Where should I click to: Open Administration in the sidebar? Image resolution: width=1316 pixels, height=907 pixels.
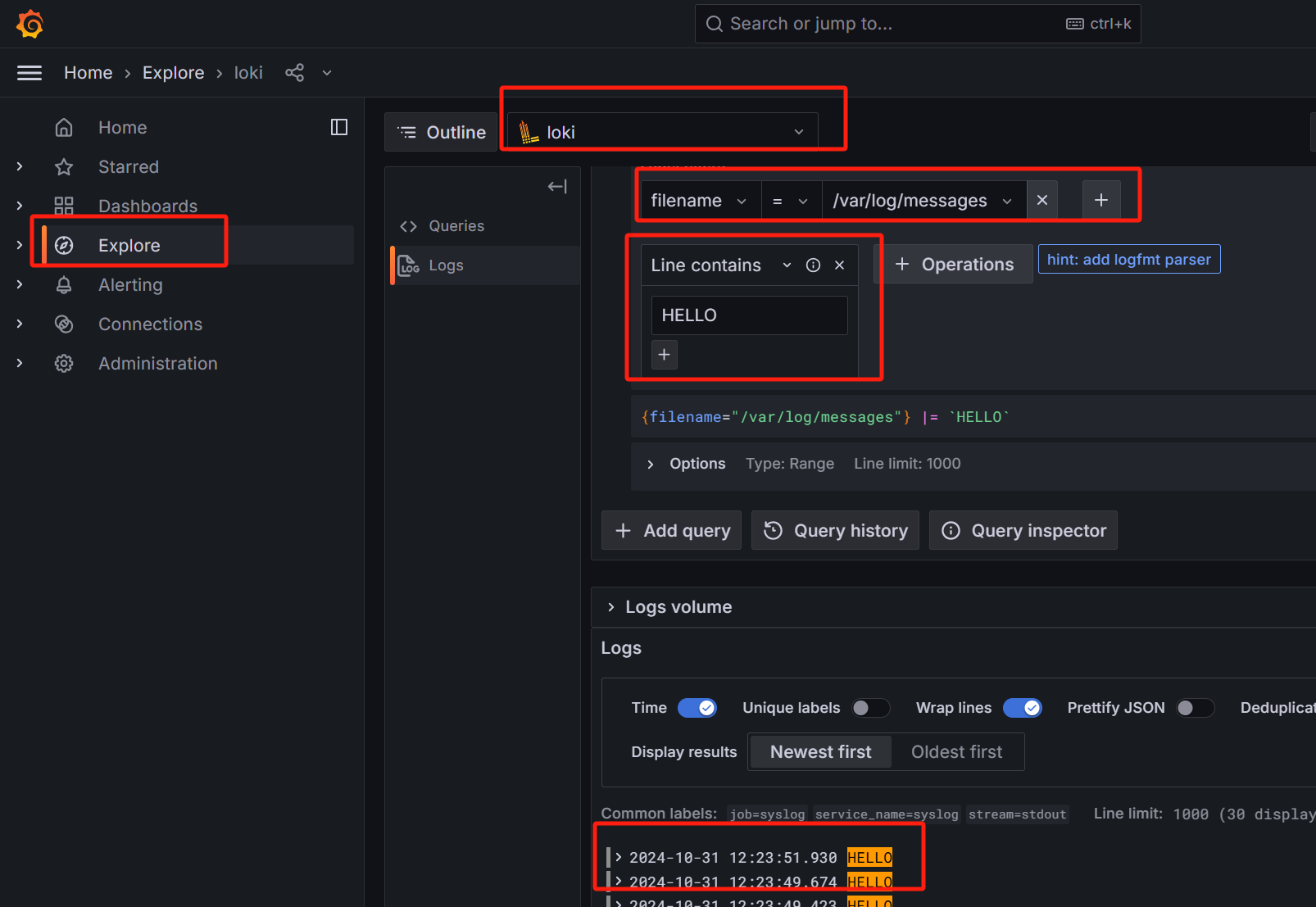pyautogui.click(x=158, y=364)
